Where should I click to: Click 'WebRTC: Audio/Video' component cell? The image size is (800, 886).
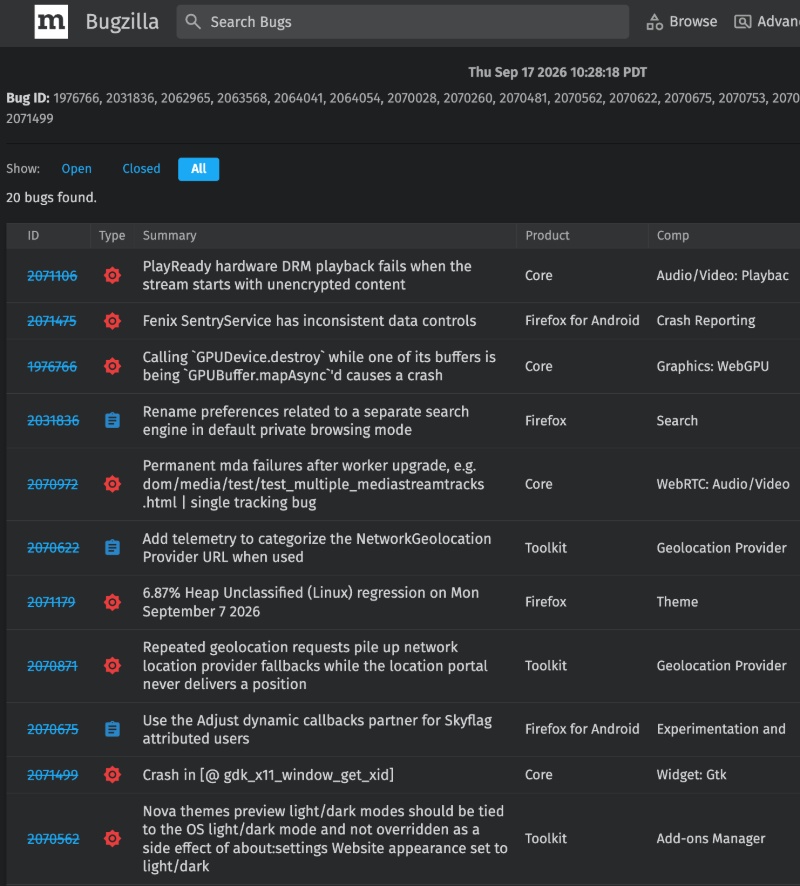(x=723, y=484)
